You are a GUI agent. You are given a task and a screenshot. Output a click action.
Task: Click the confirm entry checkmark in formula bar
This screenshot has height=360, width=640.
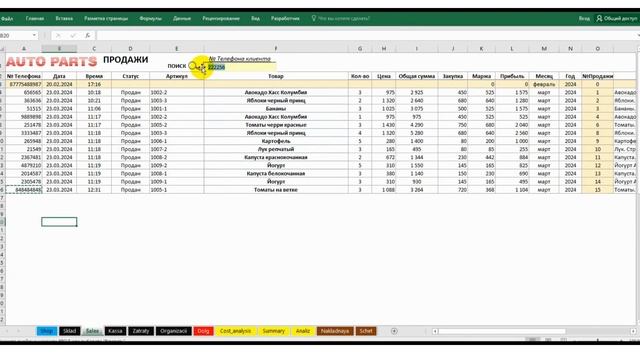pyautogui.click(x=73, y=36)
